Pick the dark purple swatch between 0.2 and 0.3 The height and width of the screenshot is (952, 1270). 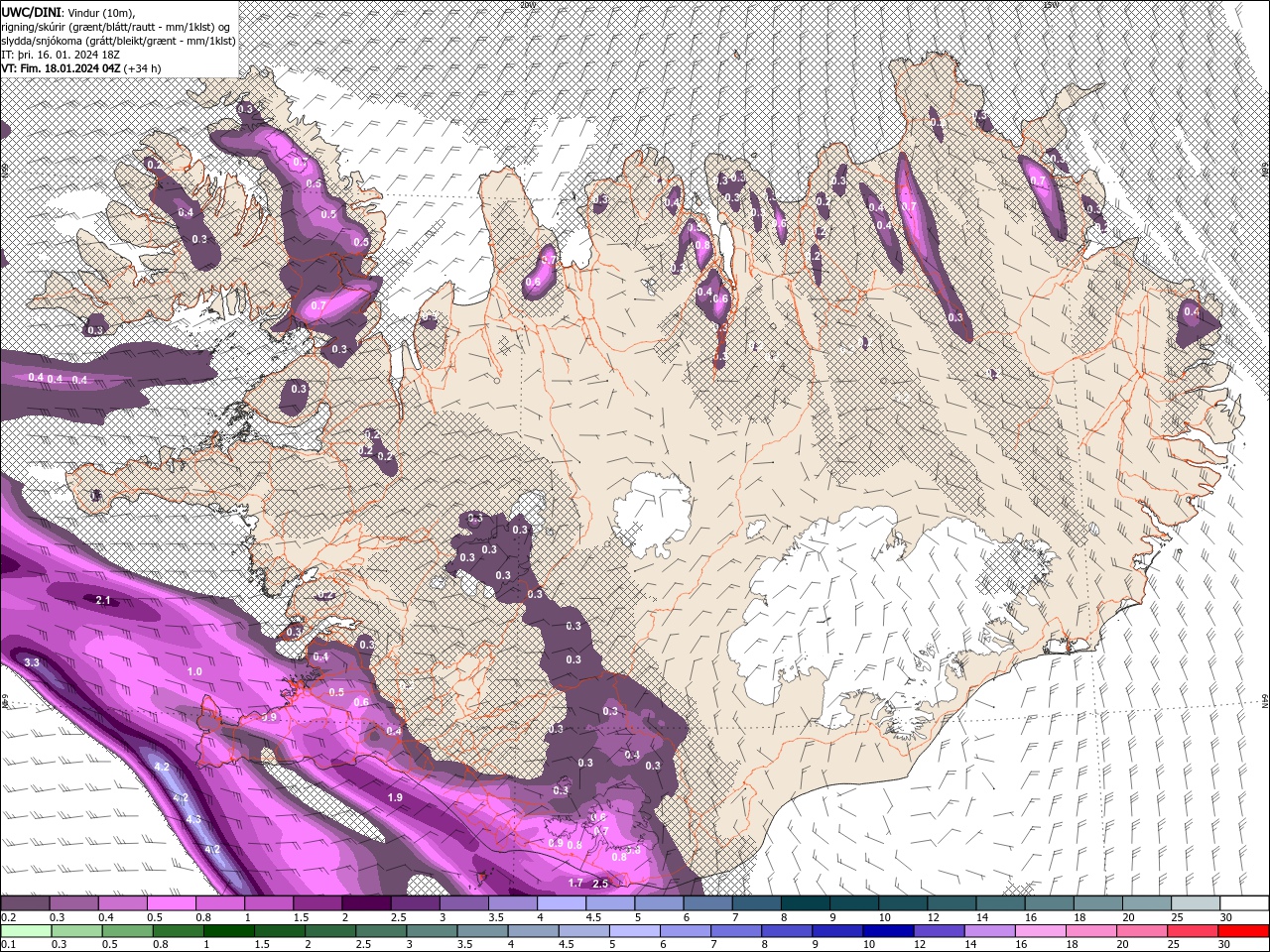pyautogui.click(x=25, y=903)
